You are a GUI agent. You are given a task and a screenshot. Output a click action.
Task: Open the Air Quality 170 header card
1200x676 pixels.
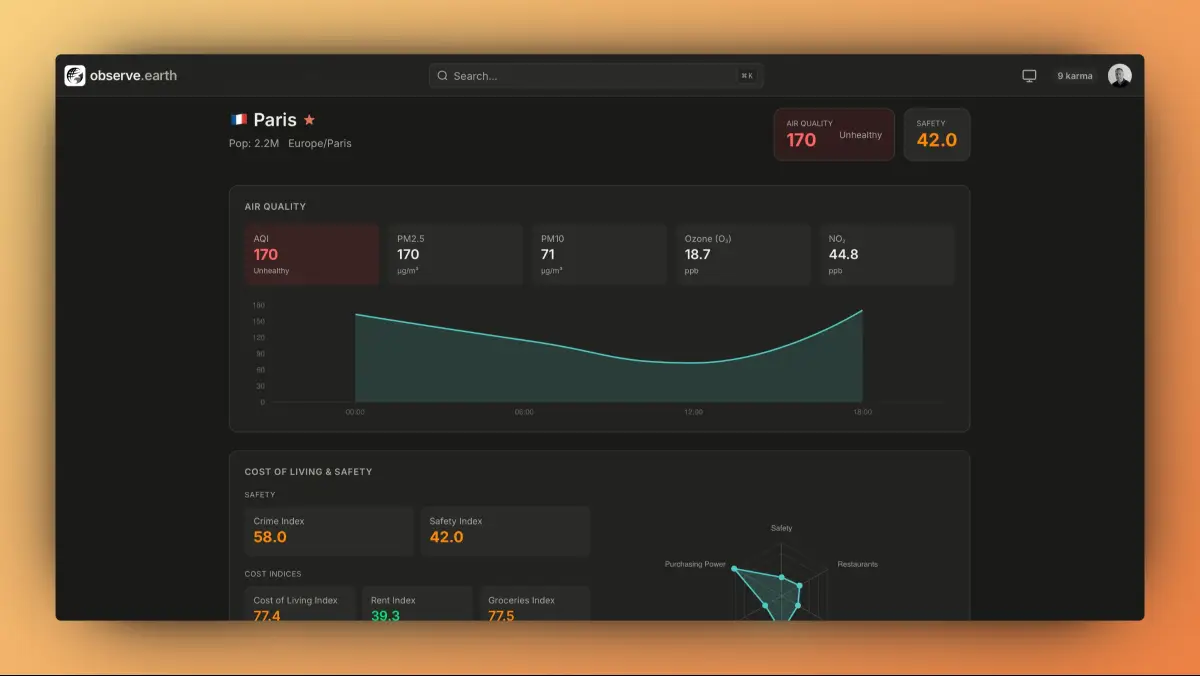[833, 134]
